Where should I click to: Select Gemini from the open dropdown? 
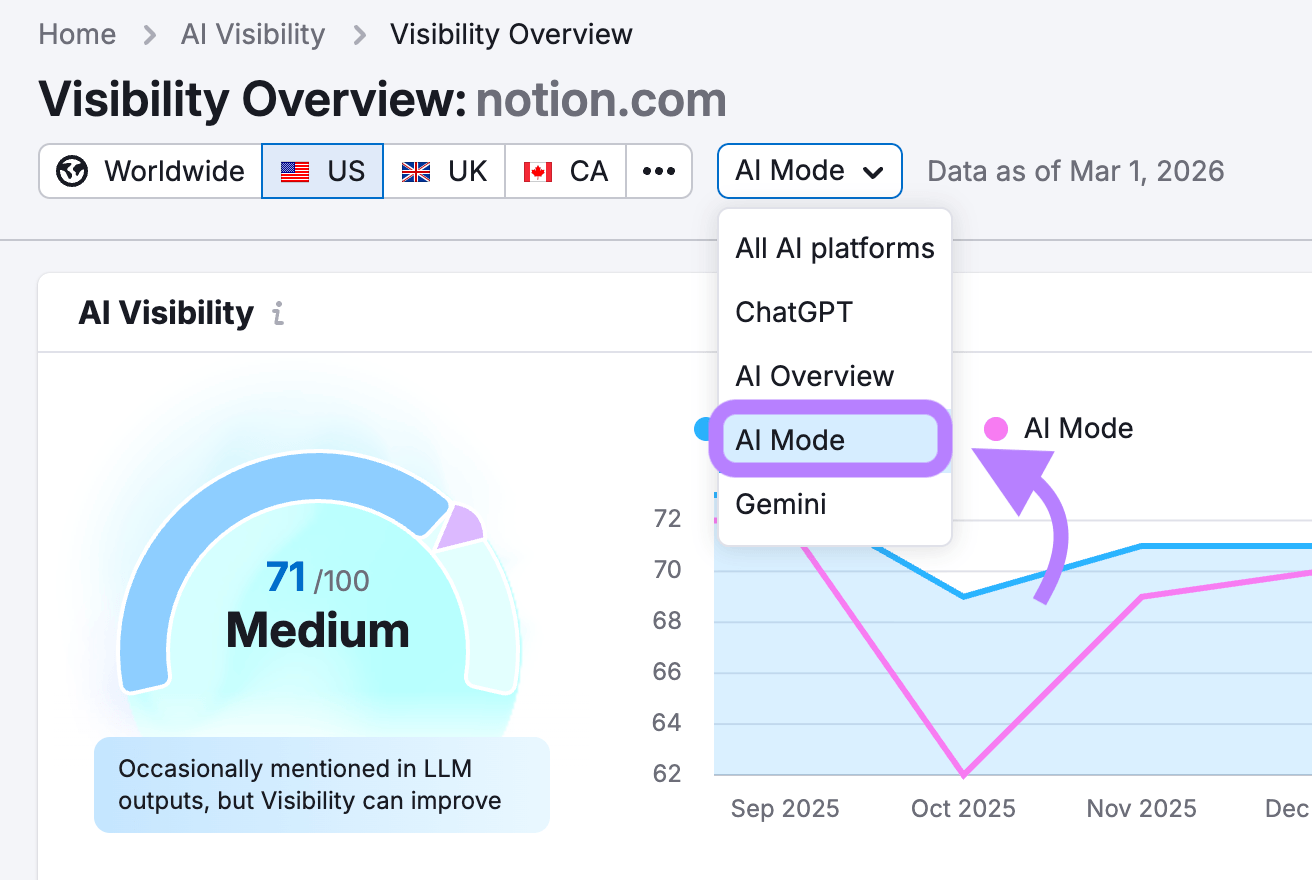[781, 504]
